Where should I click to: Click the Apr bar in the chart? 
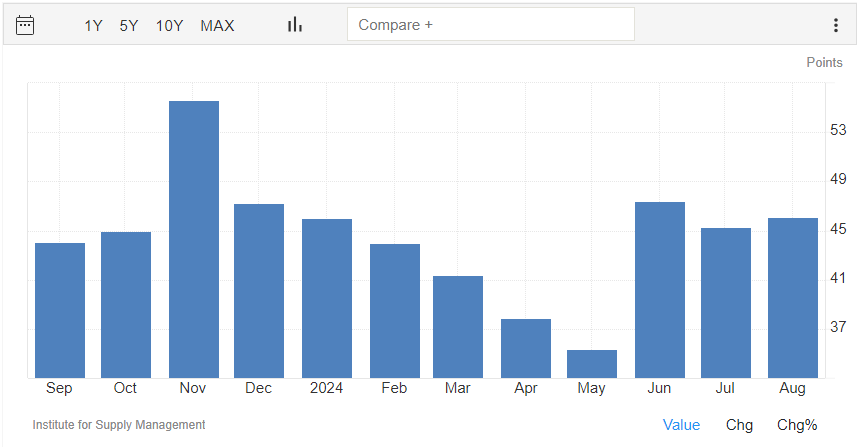pos(526,349)
